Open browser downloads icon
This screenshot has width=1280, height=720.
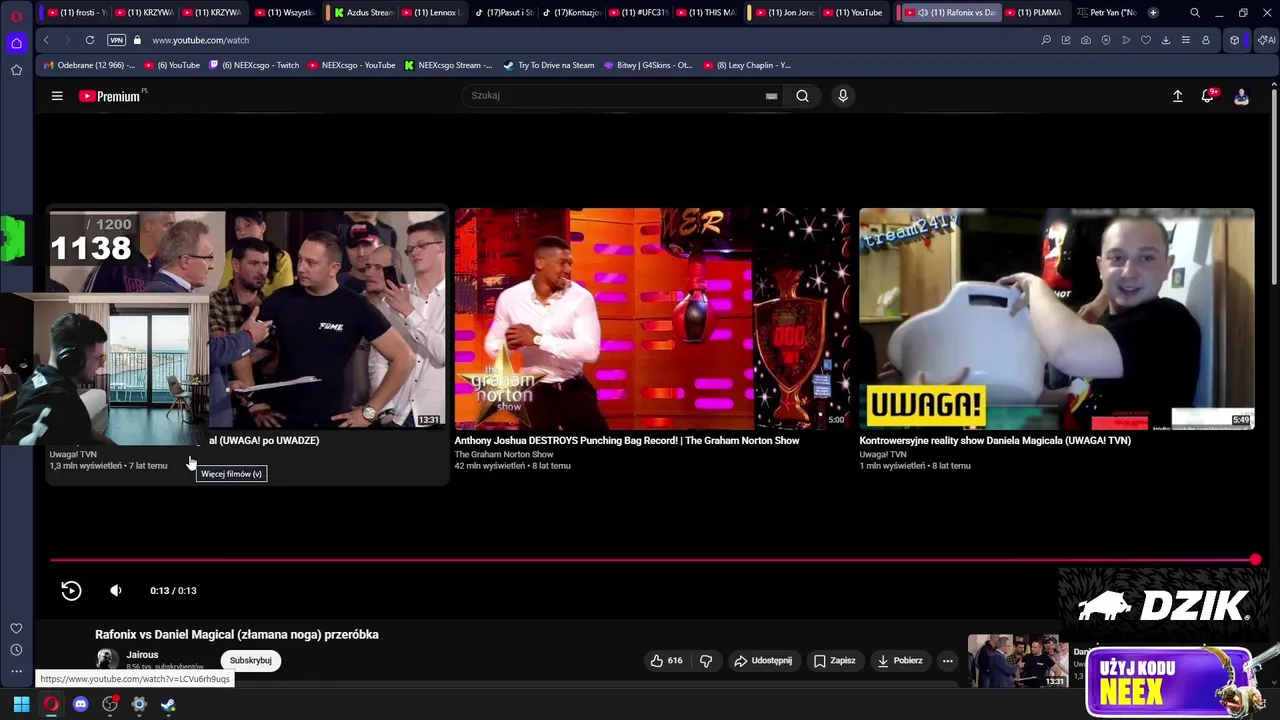pyautogui.click(x=1166, y=40)
